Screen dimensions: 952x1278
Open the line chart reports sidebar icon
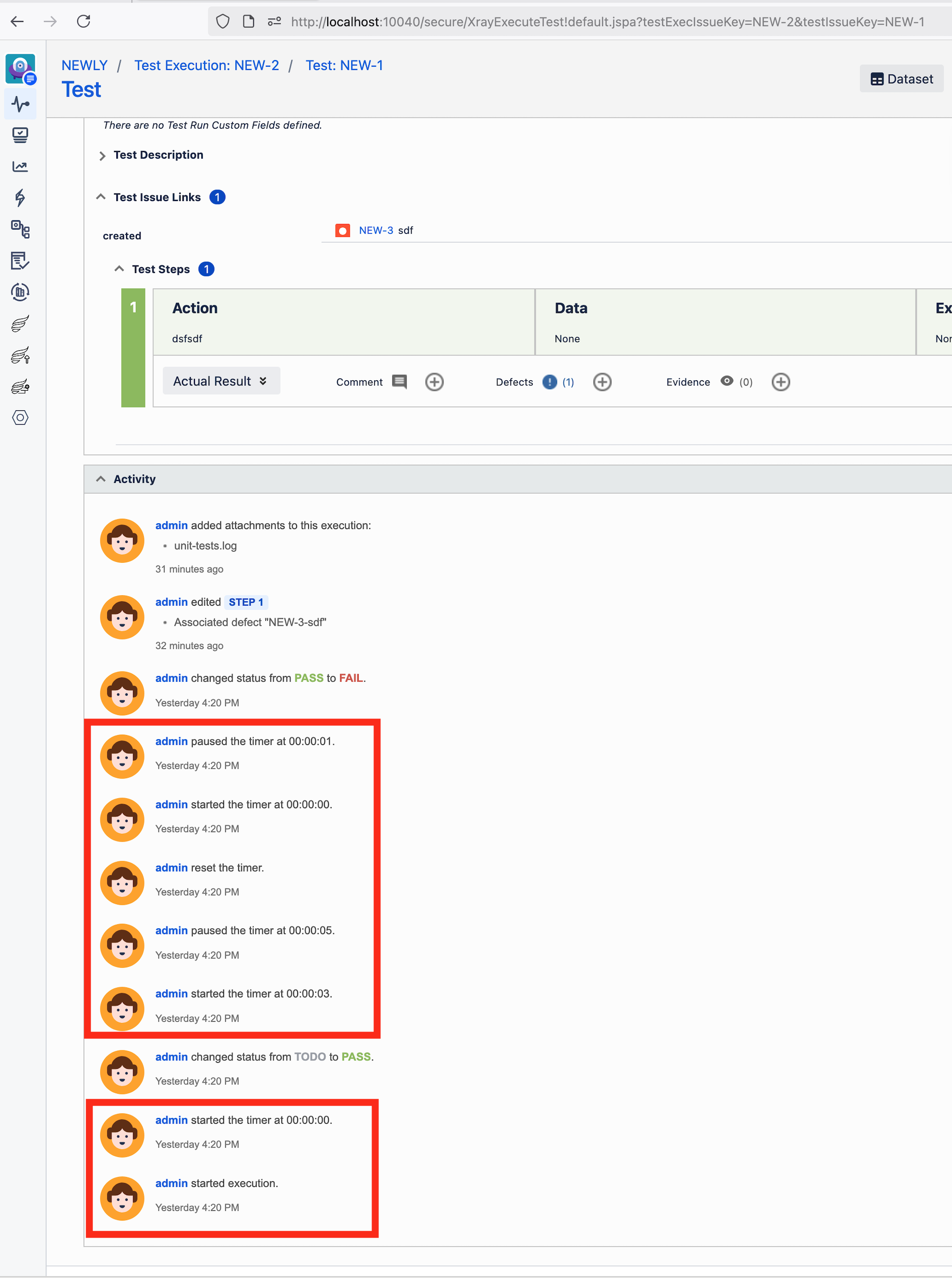(20, 166)
